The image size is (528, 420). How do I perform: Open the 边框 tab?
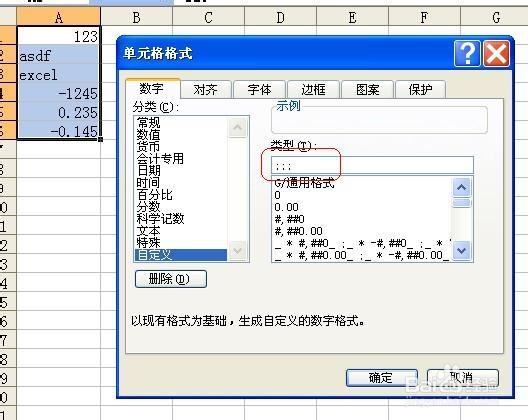[313, 90]
